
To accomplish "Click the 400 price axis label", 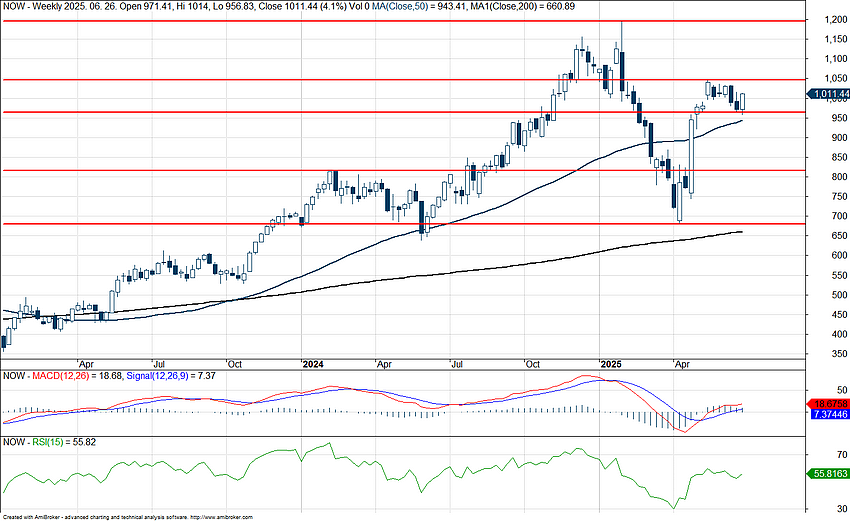I will point(839,335).
